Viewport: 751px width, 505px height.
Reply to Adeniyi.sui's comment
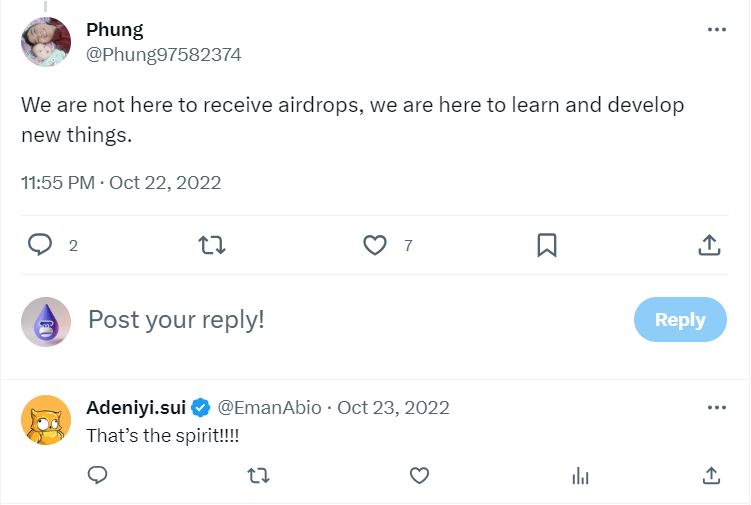pos(98,475)
